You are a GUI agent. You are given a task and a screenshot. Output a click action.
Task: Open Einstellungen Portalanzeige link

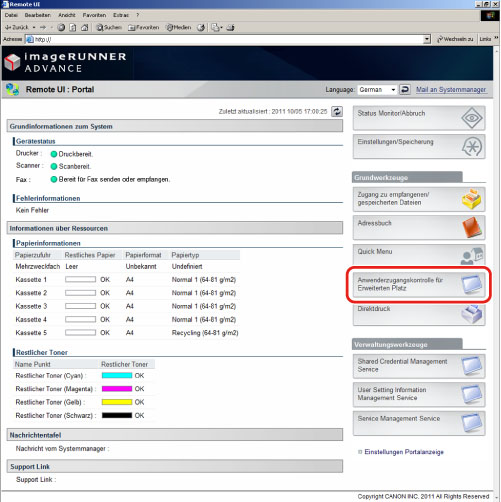(404, 452)
